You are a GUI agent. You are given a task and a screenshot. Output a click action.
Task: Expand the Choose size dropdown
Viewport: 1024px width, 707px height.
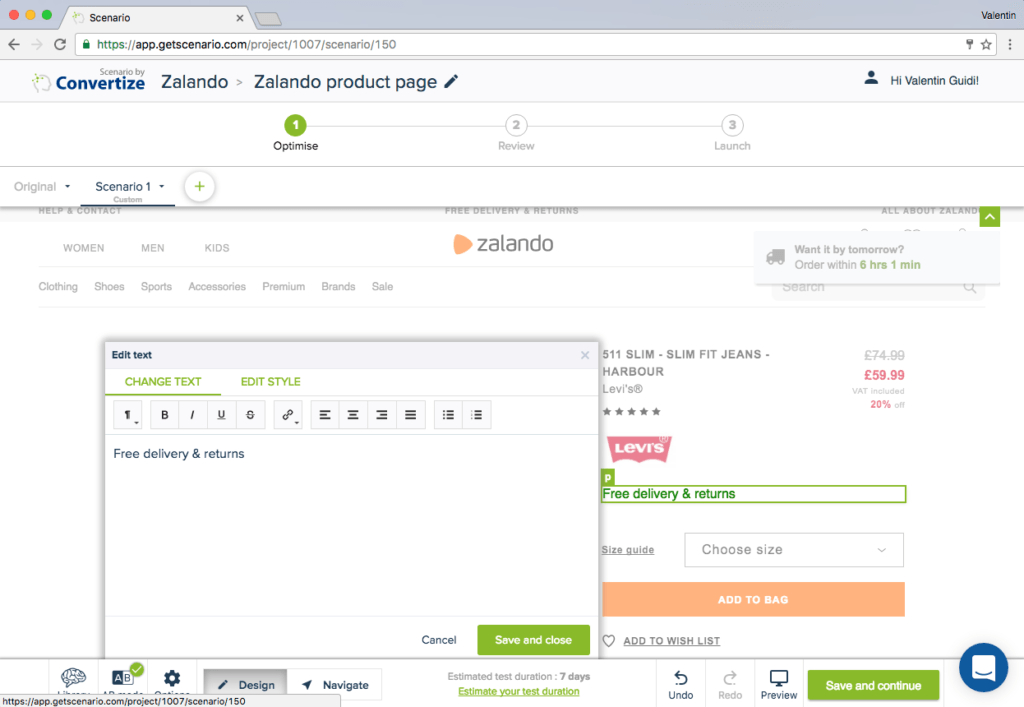click(794, 550)
